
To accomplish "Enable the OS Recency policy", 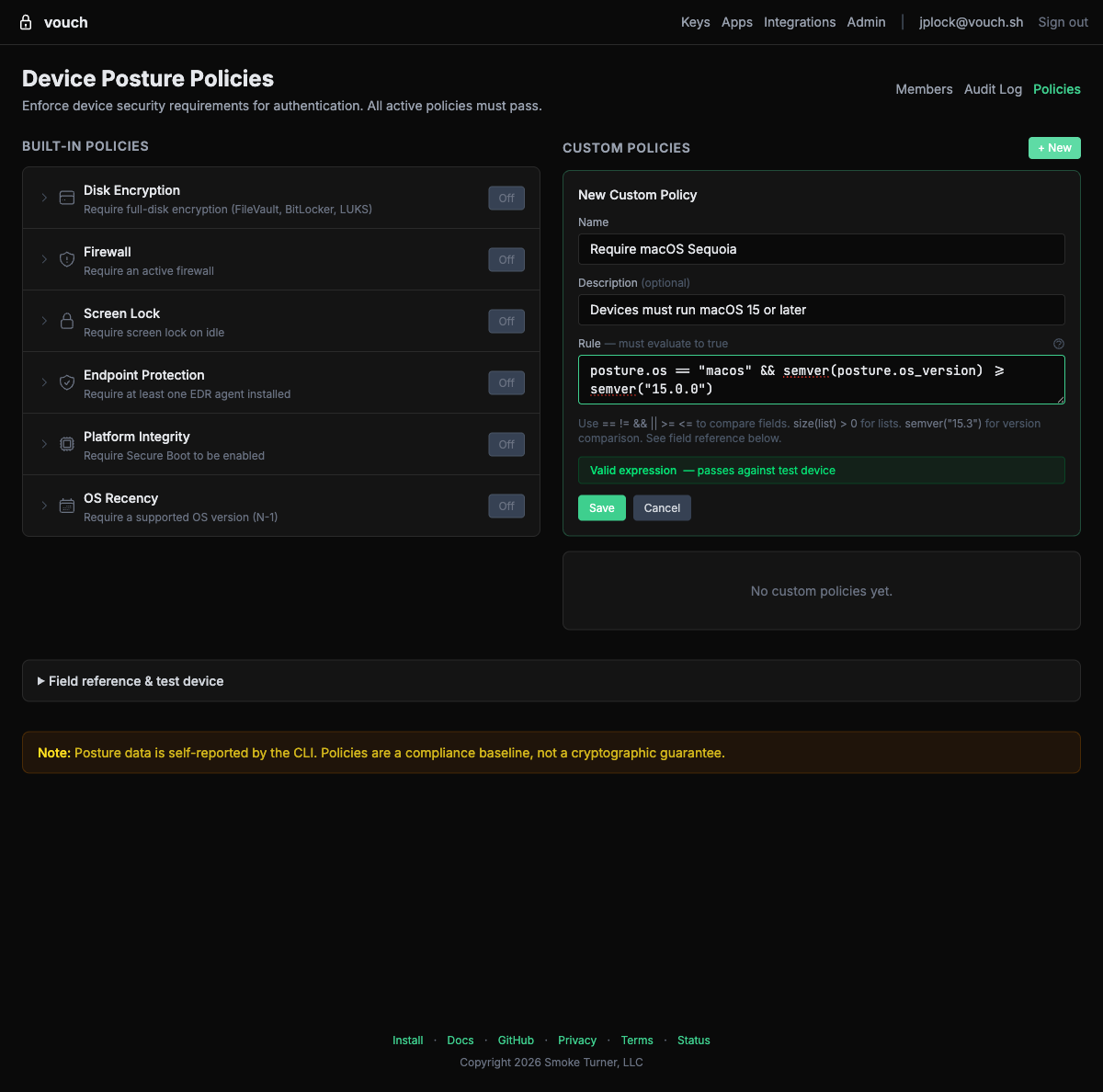I will pos(506,506).
